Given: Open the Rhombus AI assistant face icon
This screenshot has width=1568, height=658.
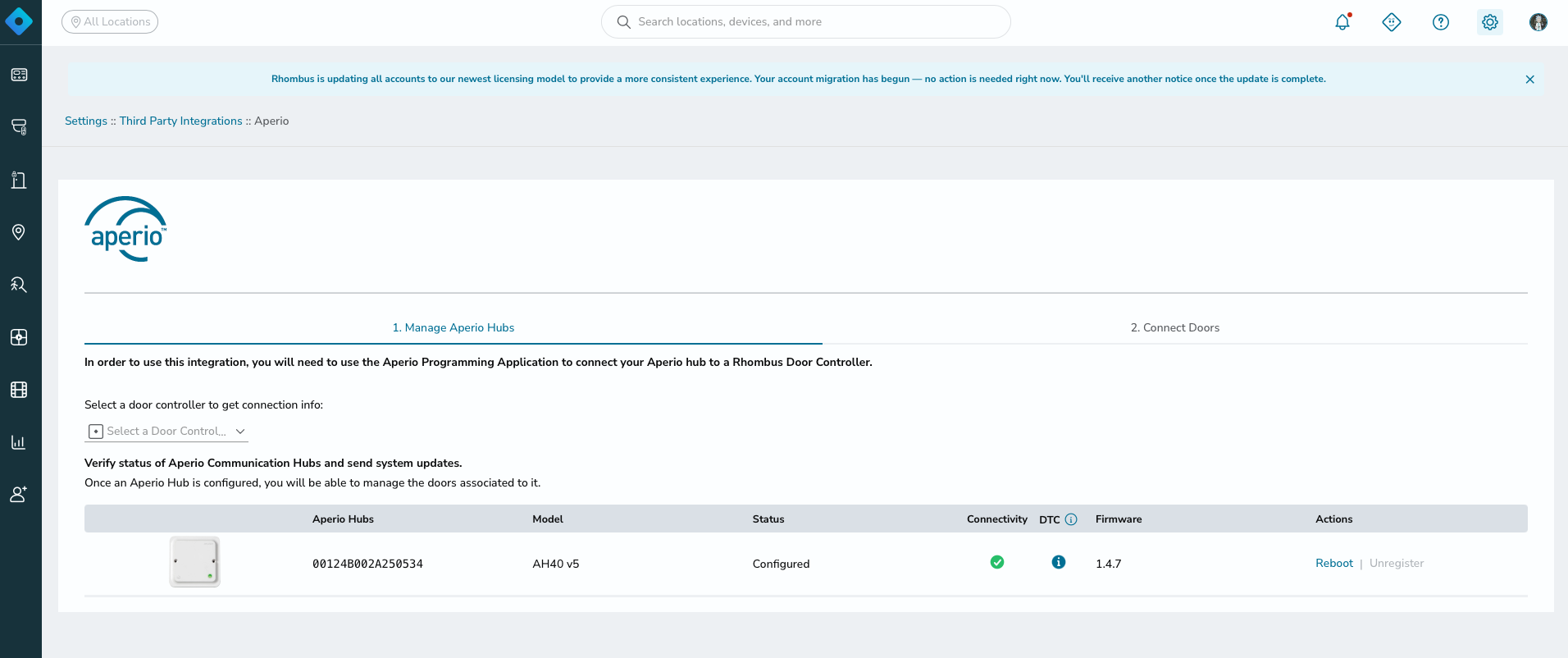Looking at the screenshot, I should (x=1392, y=22).
